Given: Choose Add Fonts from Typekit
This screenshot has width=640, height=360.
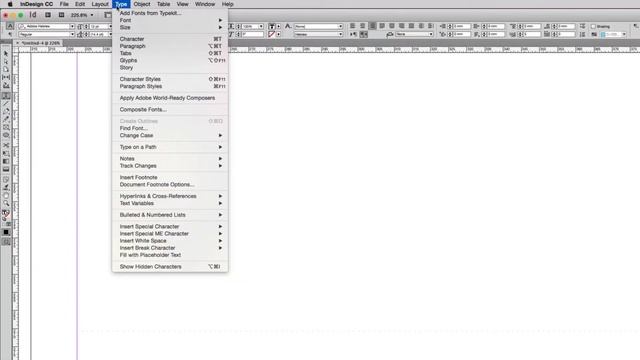Looking at the screenshot, I should [x=170, y=13].
